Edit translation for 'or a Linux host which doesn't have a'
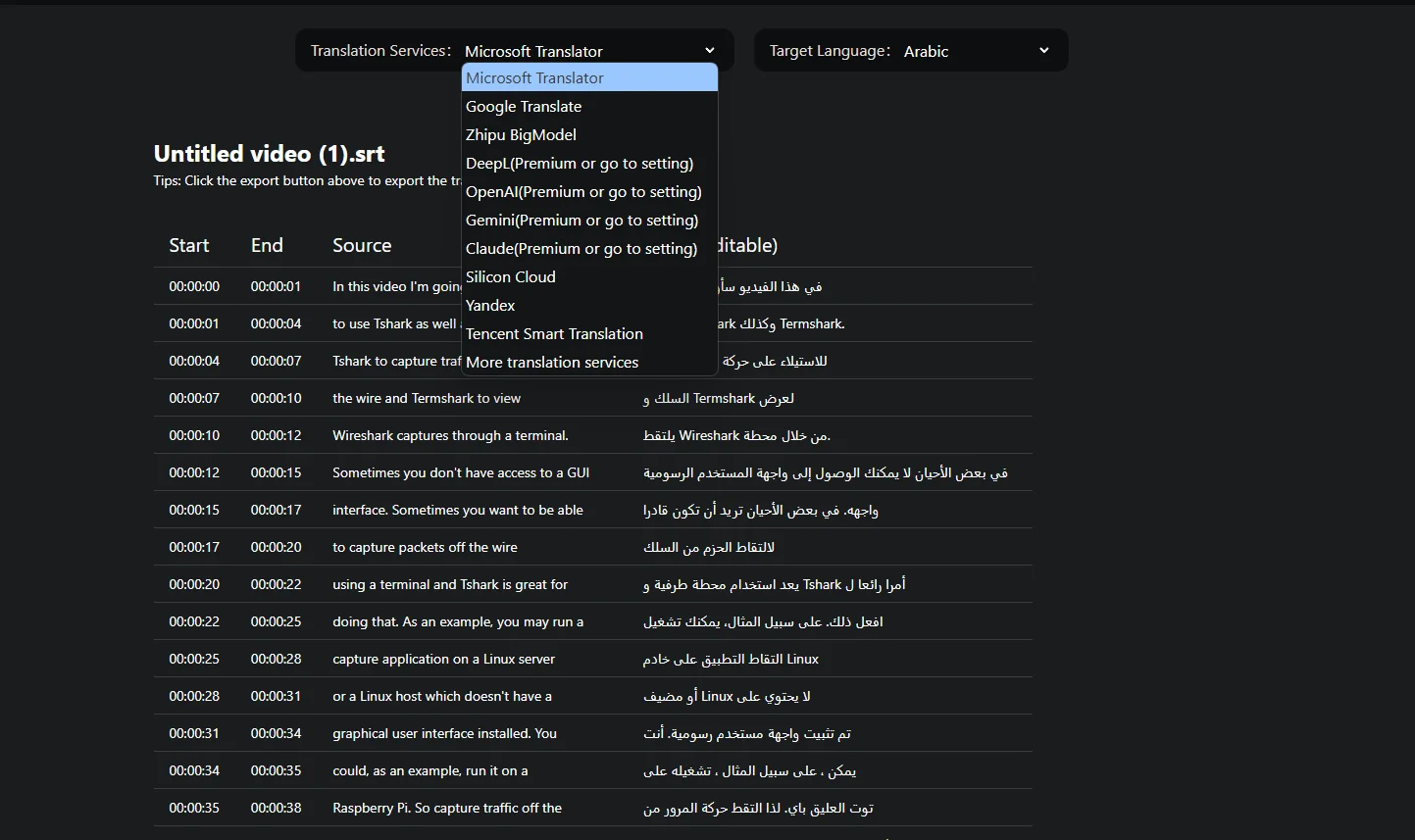The image size is (1415, 840). tap(727, 696)
